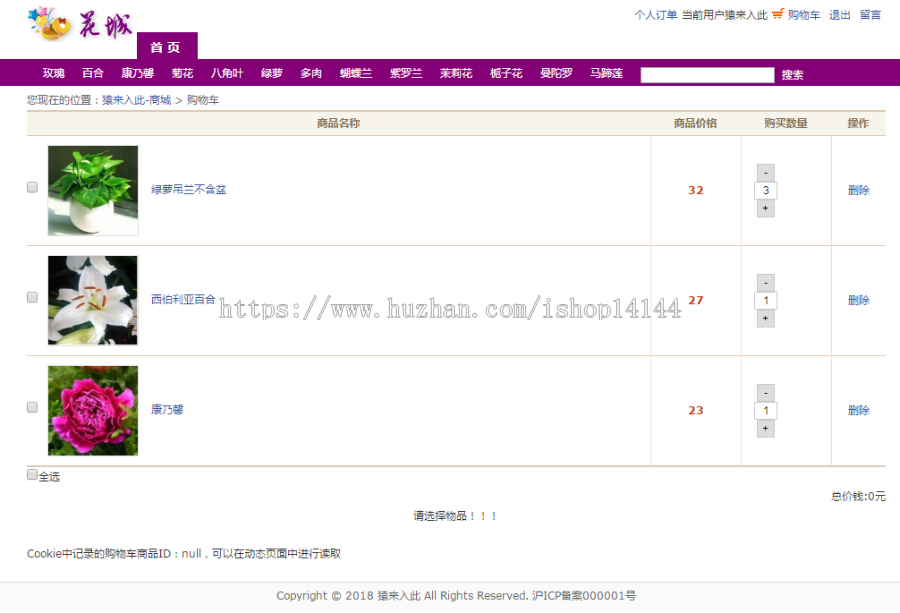Check the 全选 select-all checkbox
The height and width of the screenshot is (613, 900).
tap(31, 473)
